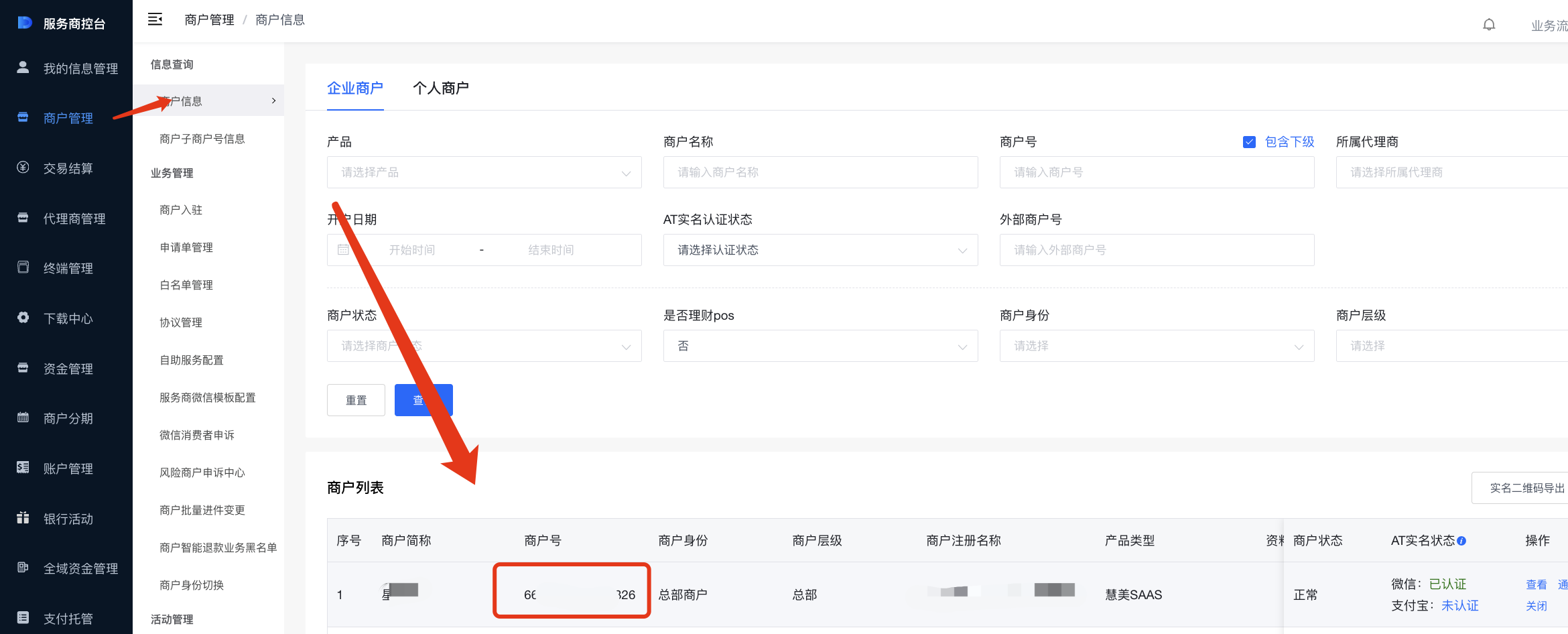Click the AT实名状态 info icon
The width and height of the screenshot is (1568, 634).
click(x=1461, y=541)
